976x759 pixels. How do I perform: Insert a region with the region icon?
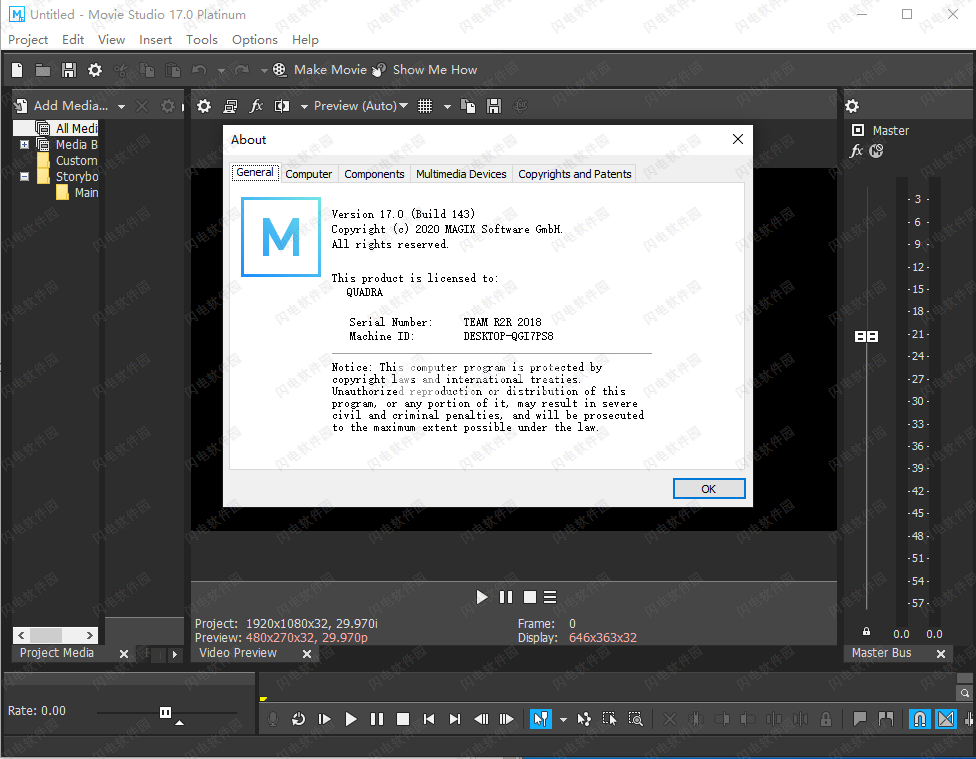(x=886, y=719)
